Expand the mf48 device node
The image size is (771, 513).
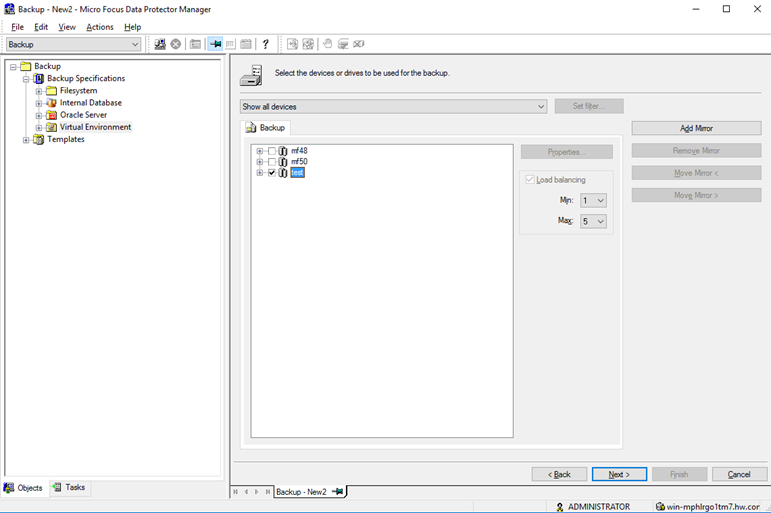[x=260, y=151]
